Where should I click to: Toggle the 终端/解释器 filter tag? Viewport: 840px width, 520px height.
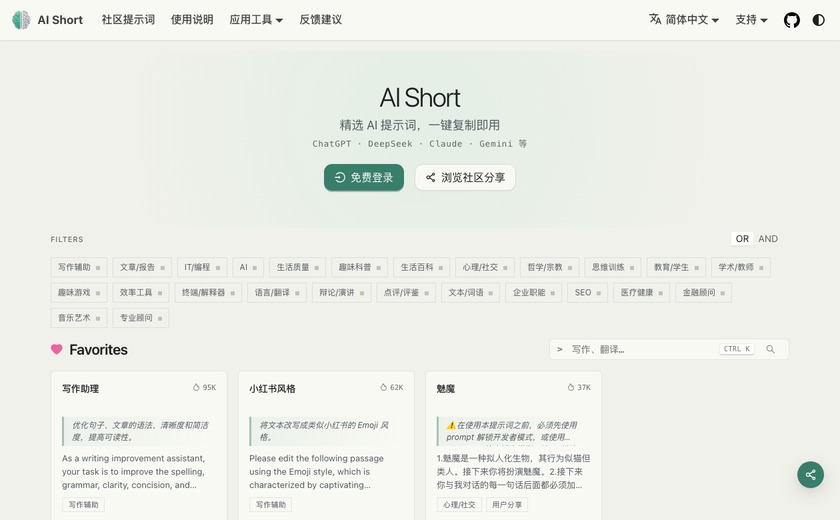pyautogui.click(x=208, y=292)
